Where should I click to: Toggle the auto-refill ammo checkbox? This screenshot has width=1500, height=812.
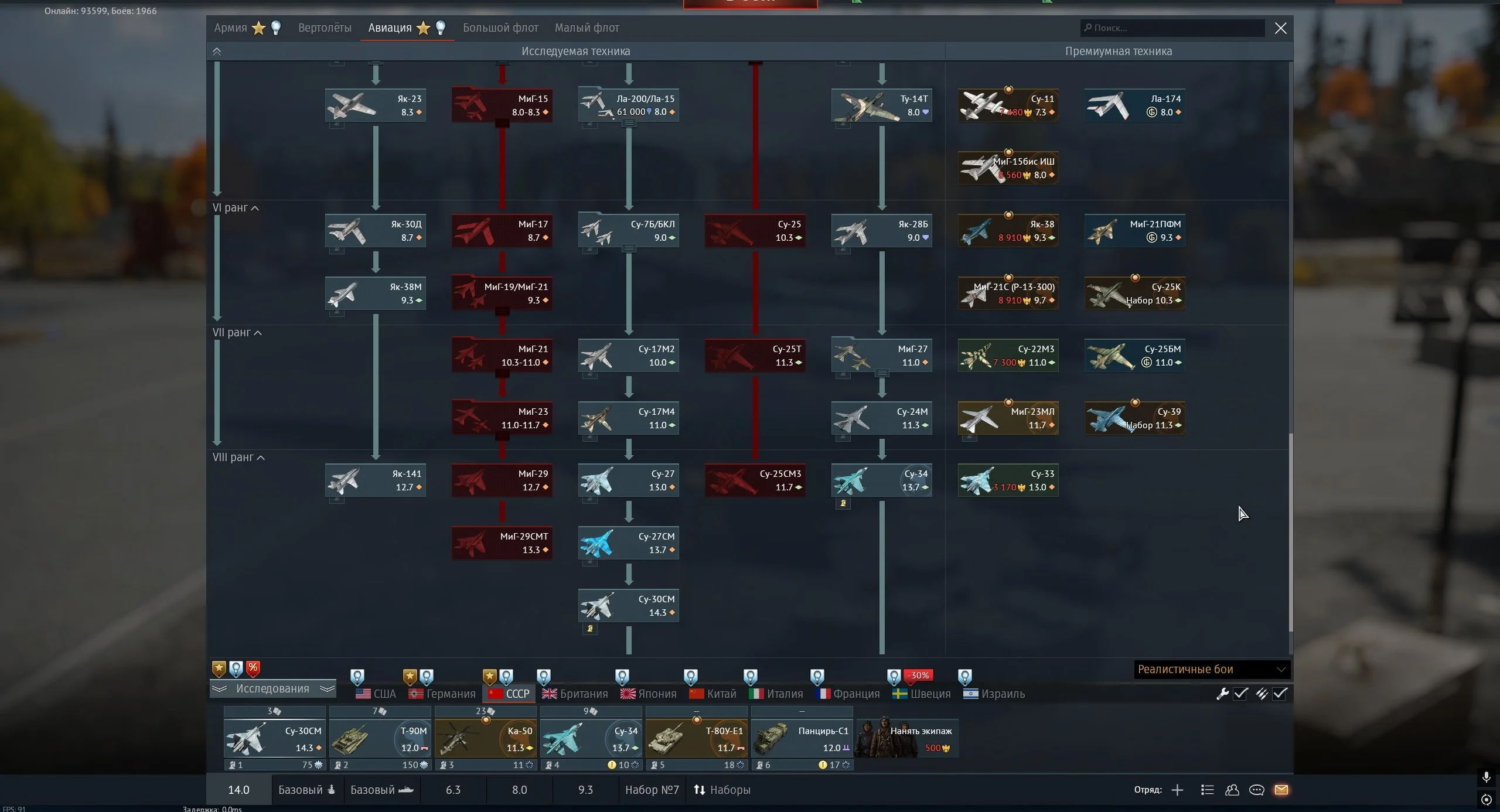1280,694
